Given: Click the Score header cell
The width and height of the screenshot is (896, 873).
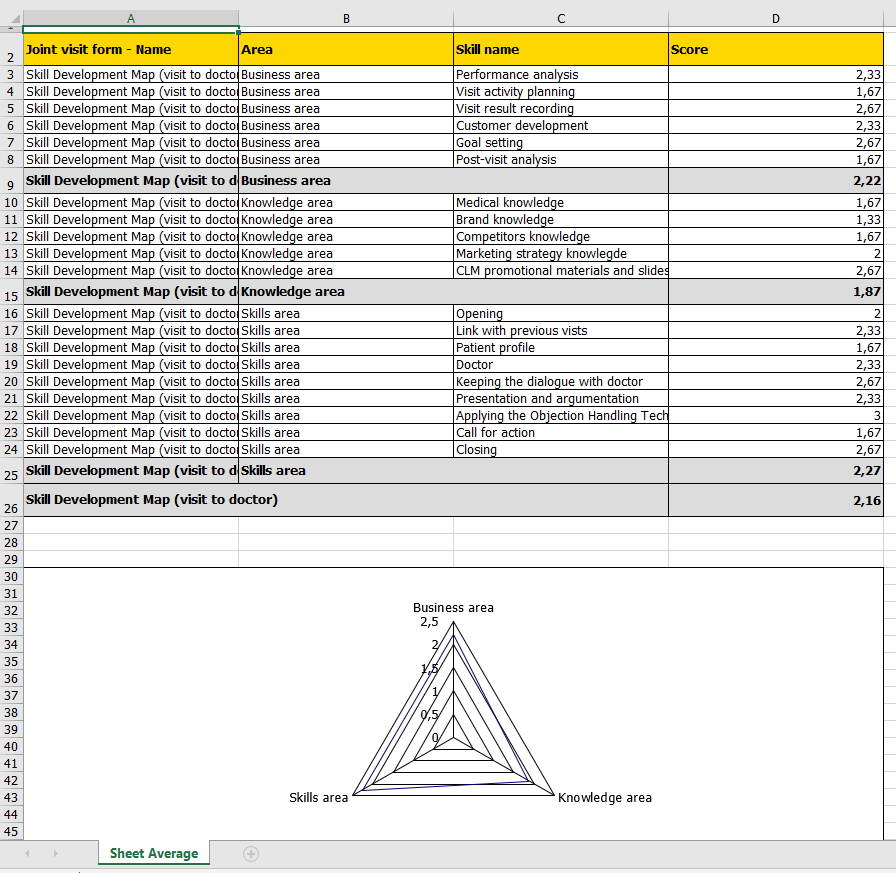Looking at the screenshot, I should click(776, 49).
